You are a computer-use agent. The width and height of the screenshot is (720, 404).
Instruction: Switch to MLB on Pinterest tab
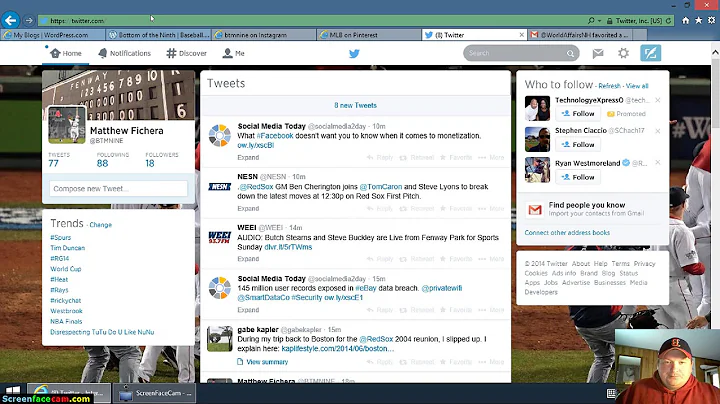[369, 35]
